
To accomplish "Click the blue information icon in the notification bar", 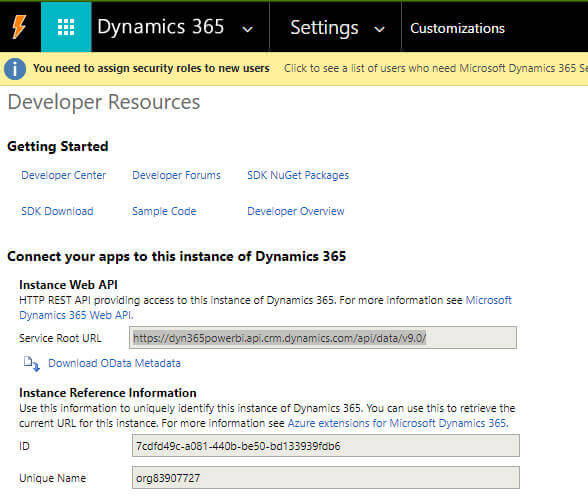I will 15,69.
